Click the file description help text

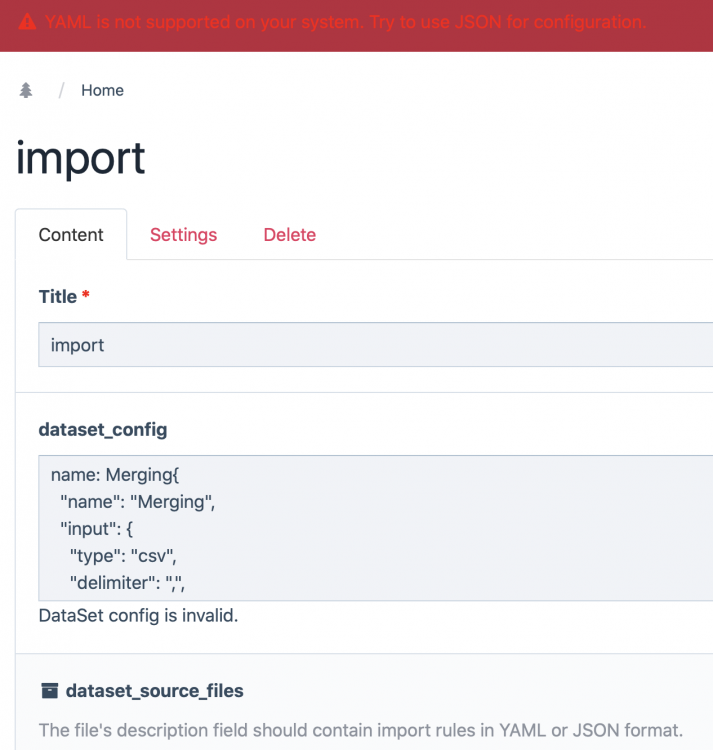point(360,729)
